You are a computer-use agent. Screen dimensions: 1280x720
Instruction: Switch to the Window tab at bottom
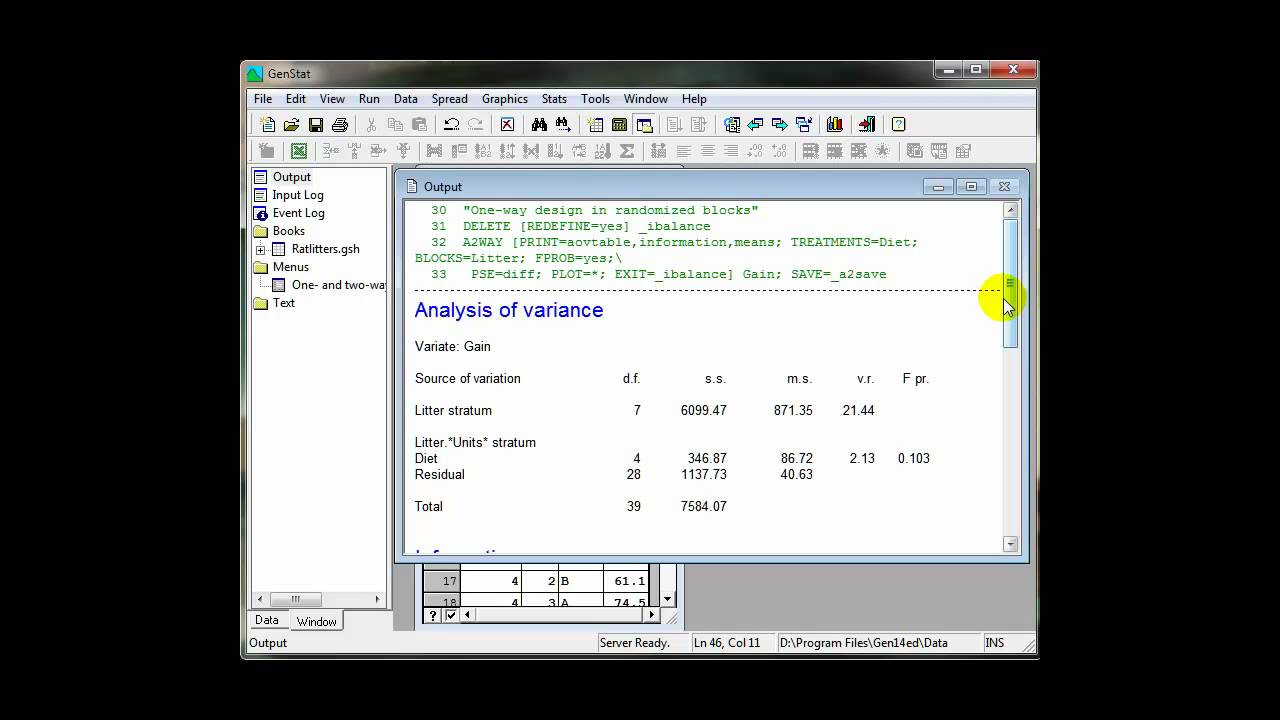(x=316, y=621)
